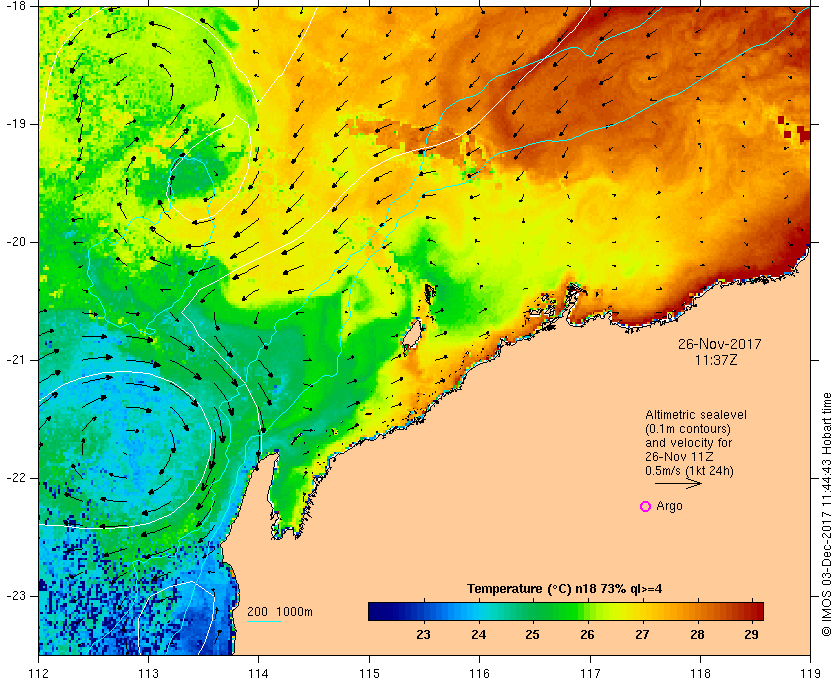Screen dimensions: 840x680
Task: Click the longitude axis label '115'
Action: point(369,673)
